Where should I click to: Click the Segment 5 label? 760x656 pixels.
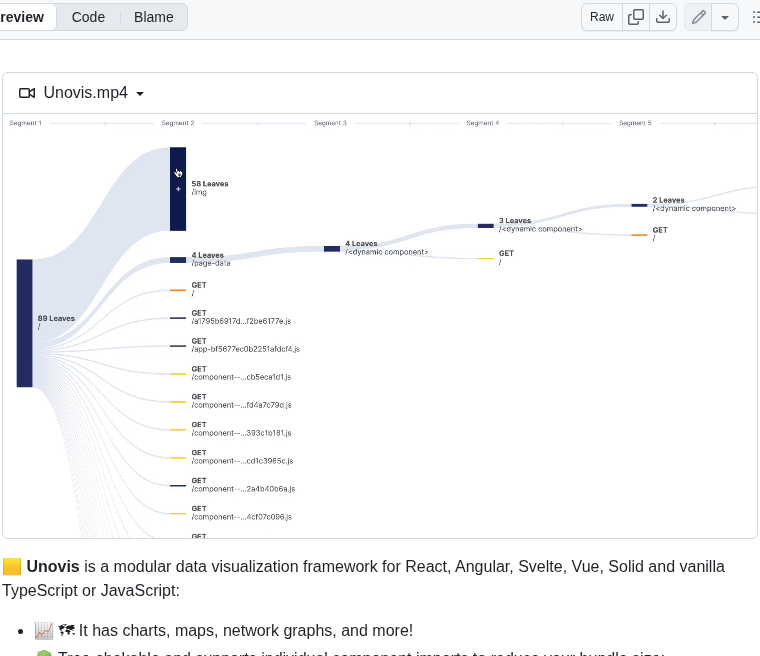(635, 123)
